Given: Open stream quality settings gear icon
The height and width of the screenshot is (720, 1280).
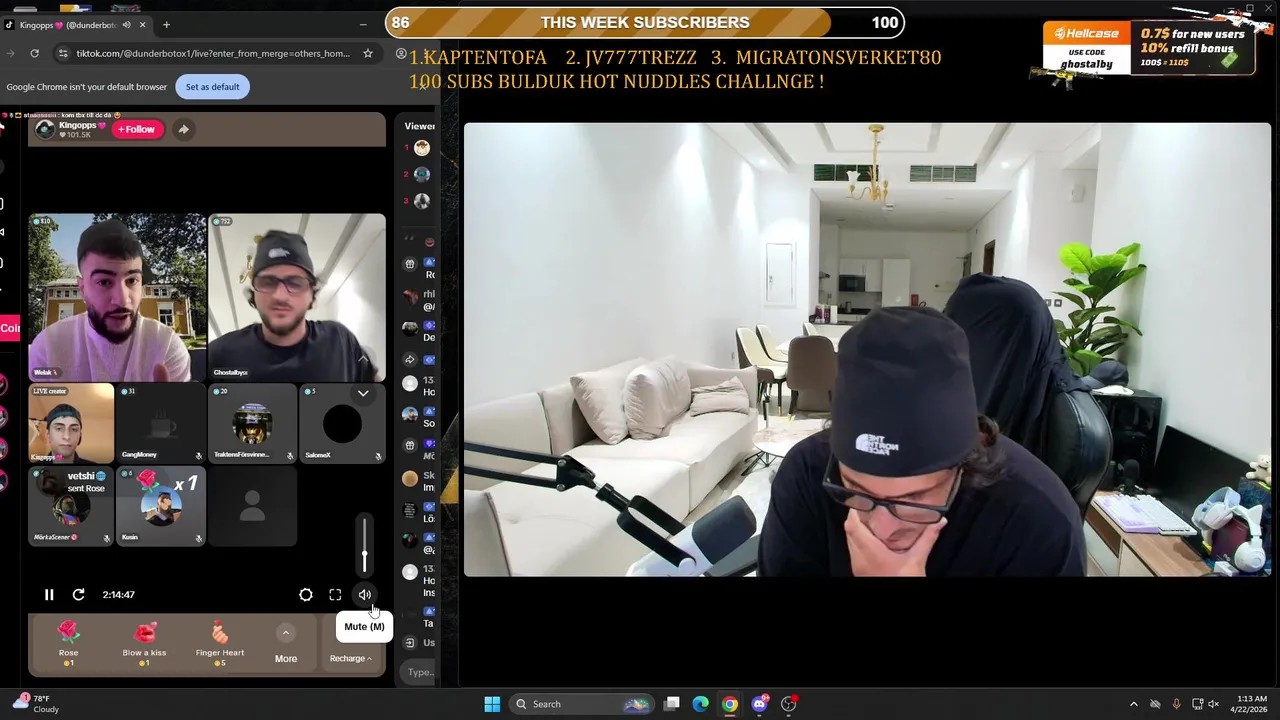Looking at the screenshot, I should pos(306,595).
